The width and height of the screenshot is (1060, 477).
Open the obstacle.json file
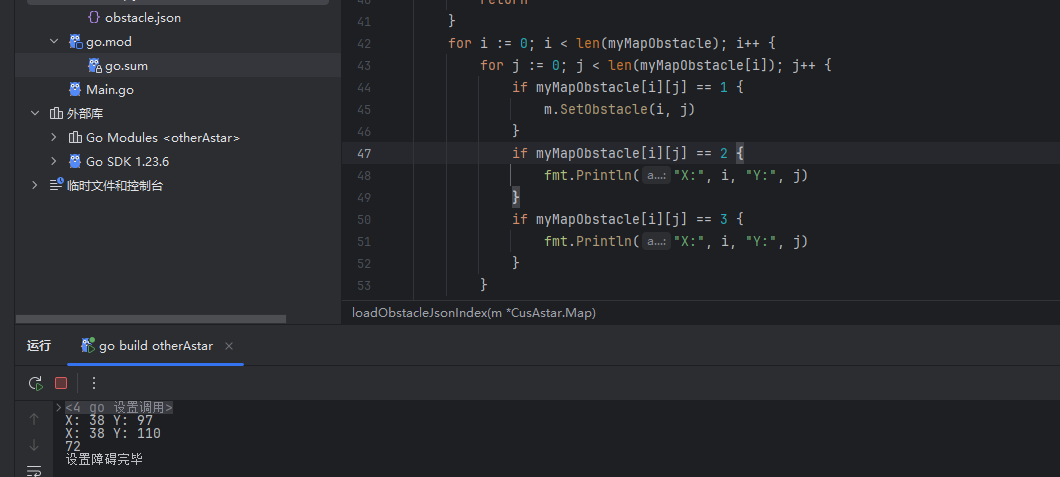143,18
